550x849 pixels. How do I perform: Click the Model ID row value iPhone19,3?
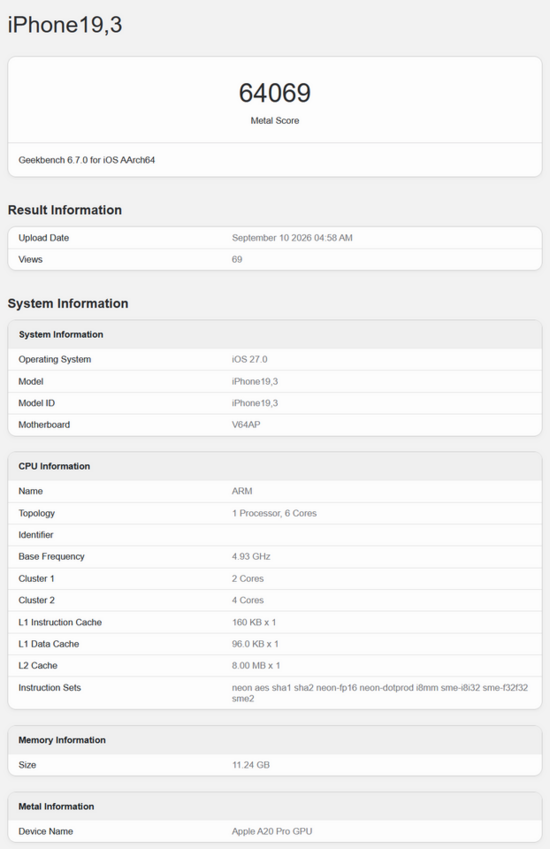pos(255,403)
